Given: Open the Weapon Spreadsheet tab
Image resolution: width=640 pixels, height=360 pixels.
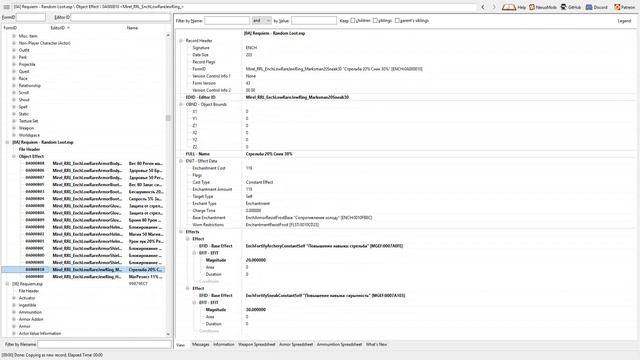Looking at the screenshot, I should [257, 344].
